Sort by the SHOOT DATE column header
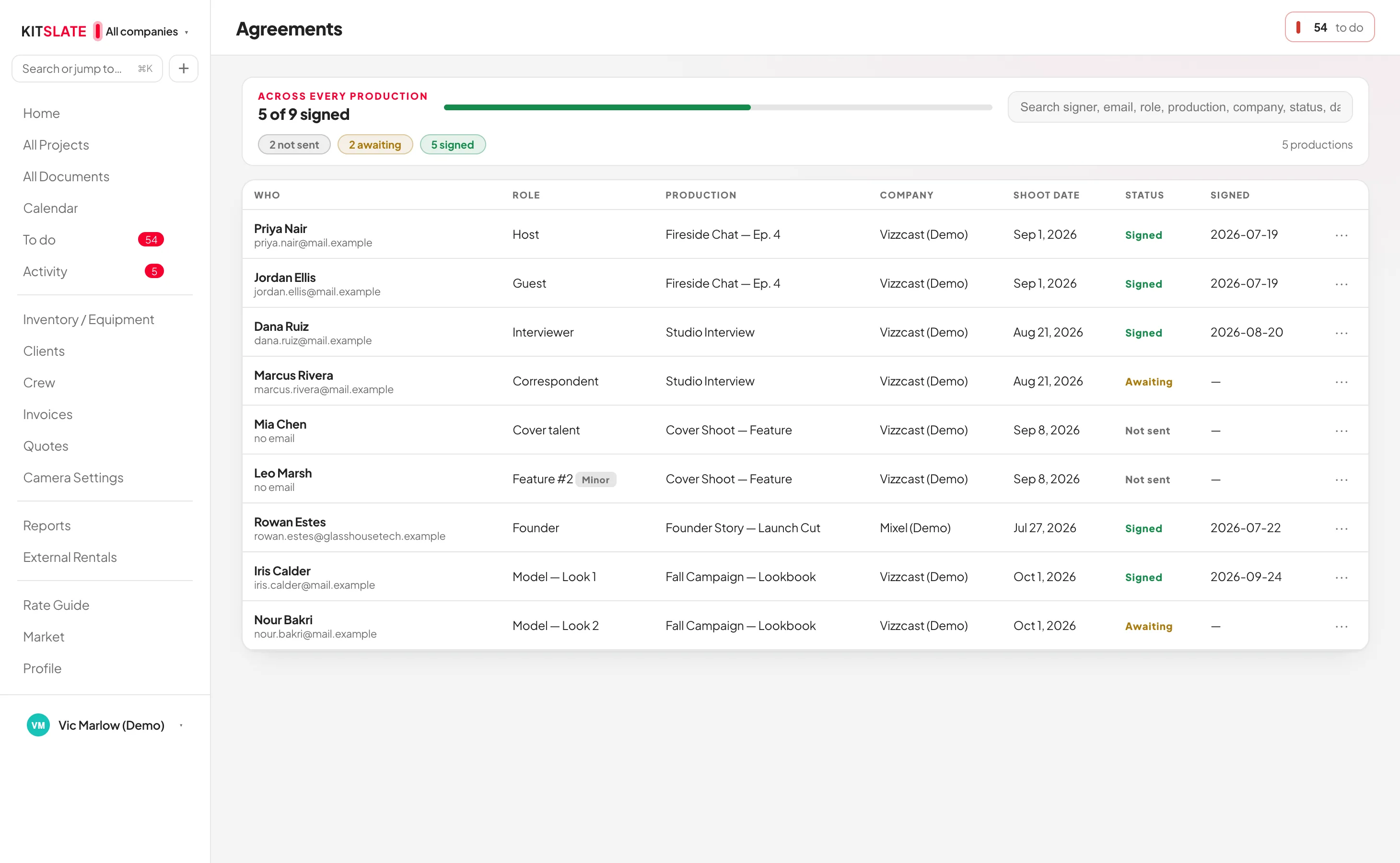The width and height of the screenshot is (1400, 863). [x=1046, y=195]
